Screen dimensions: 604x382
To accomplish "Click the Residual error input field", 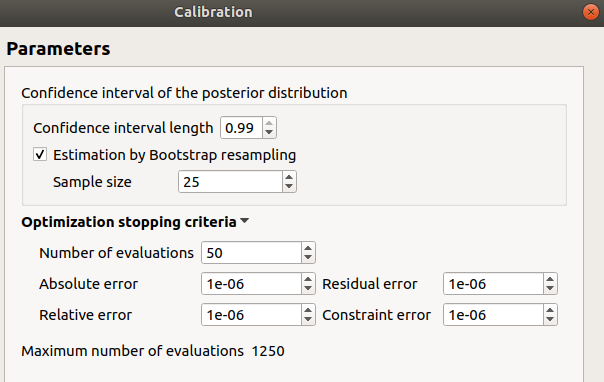I will click(493, 284).
